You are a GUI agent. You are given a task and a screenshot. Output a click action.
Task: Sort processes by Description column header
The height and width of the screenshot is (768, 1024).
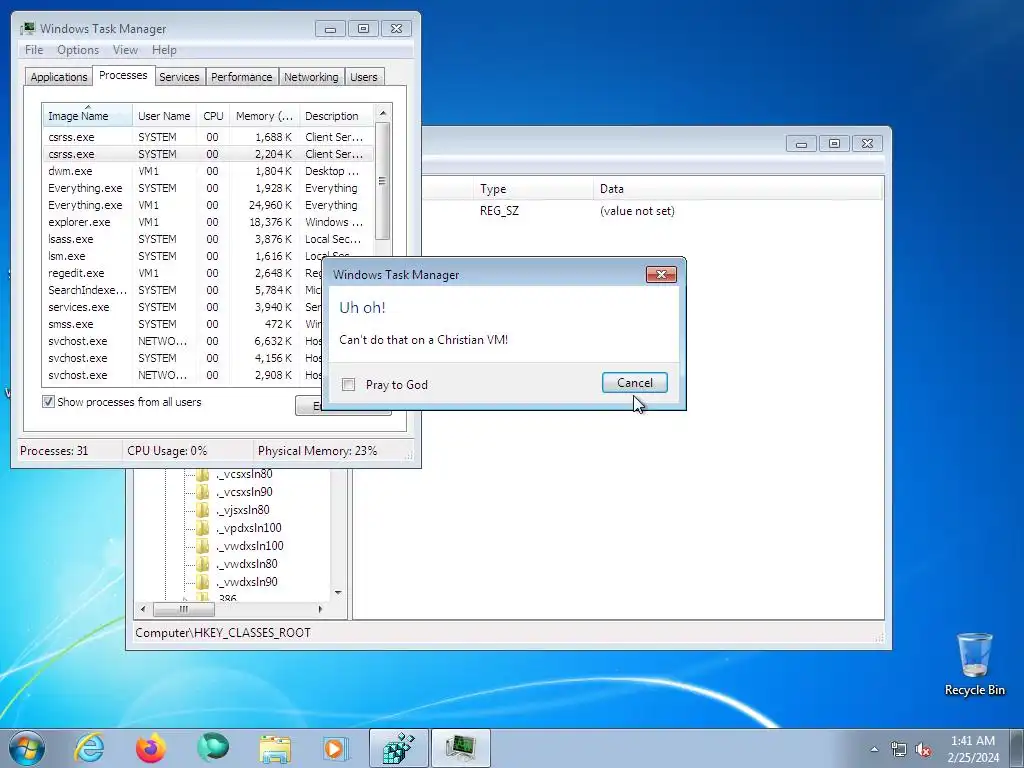[336, 116]
